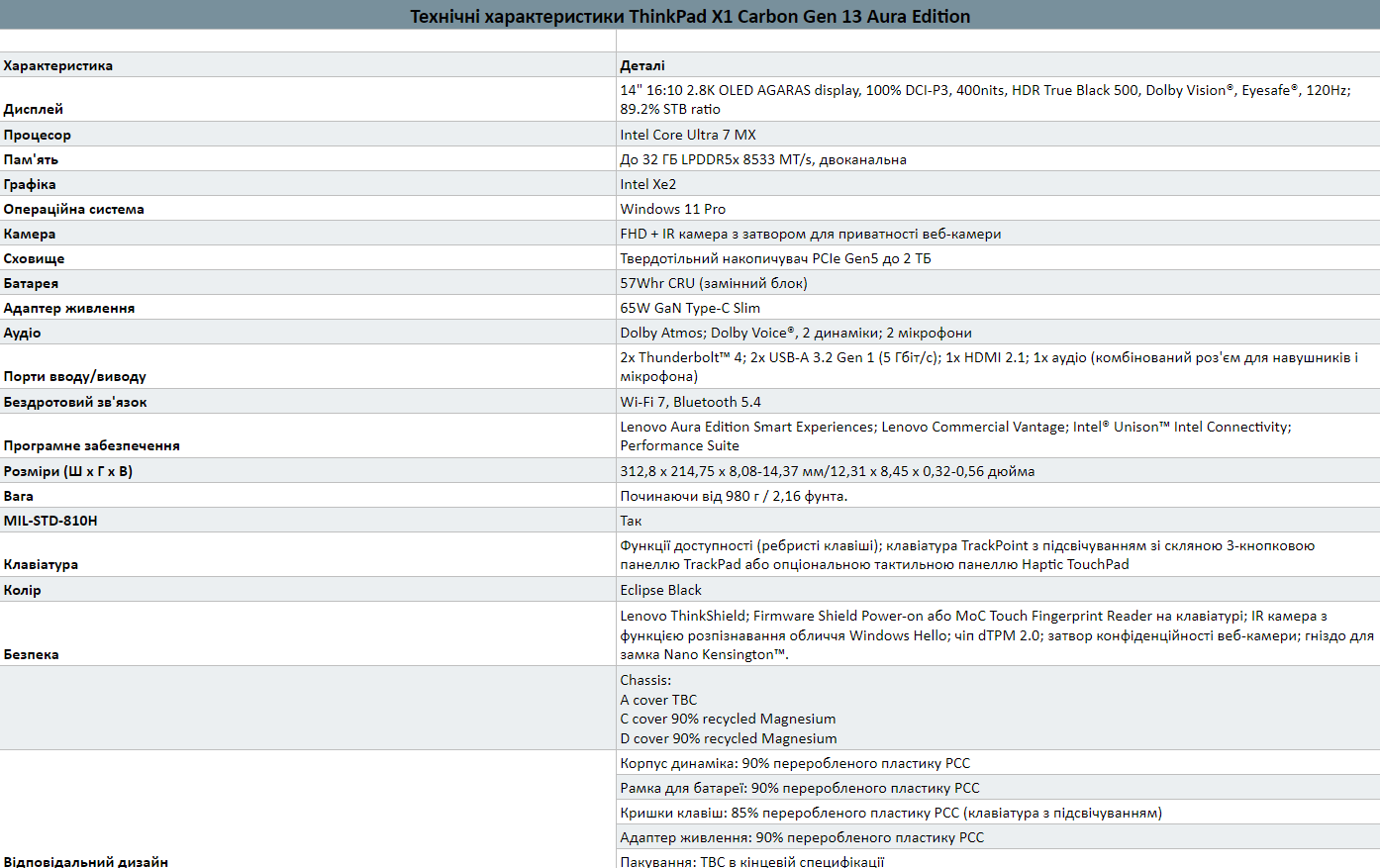Click the 'Eclipse Black' cell
1380x868 pixels.
pyautogui.click(x=998, y=590)
